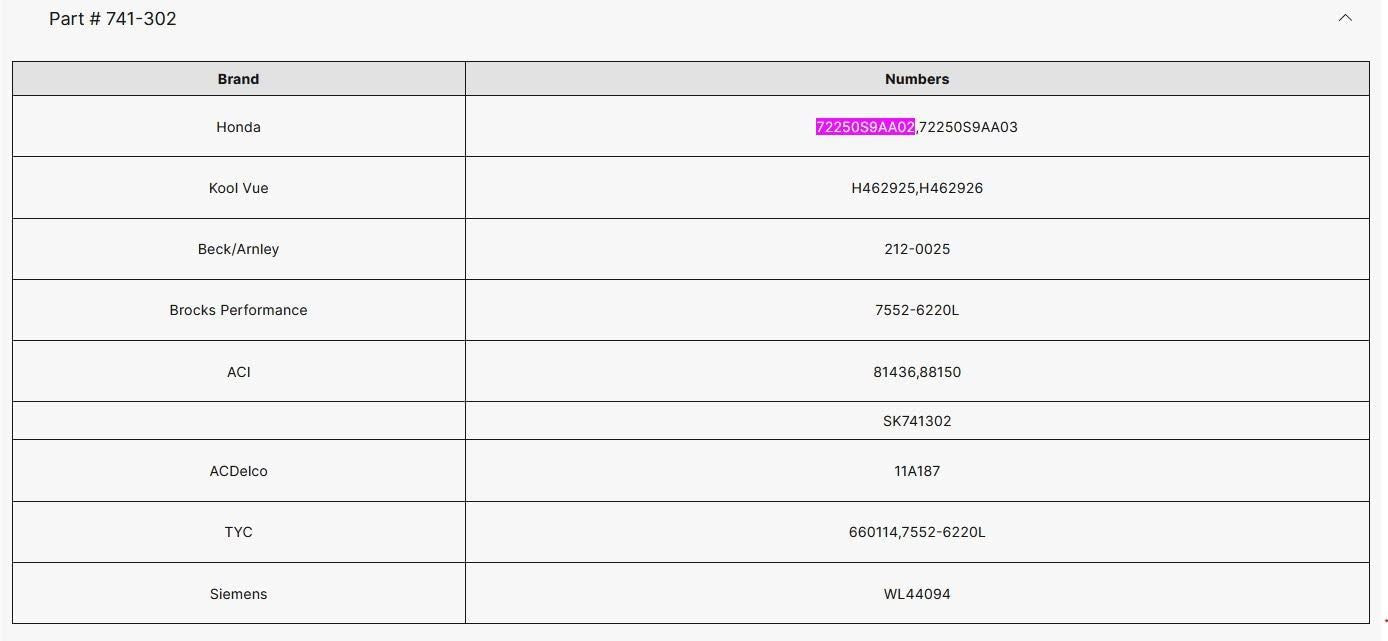Click ACI numbers 81436,88150
1388x641 pixels.
917,372
